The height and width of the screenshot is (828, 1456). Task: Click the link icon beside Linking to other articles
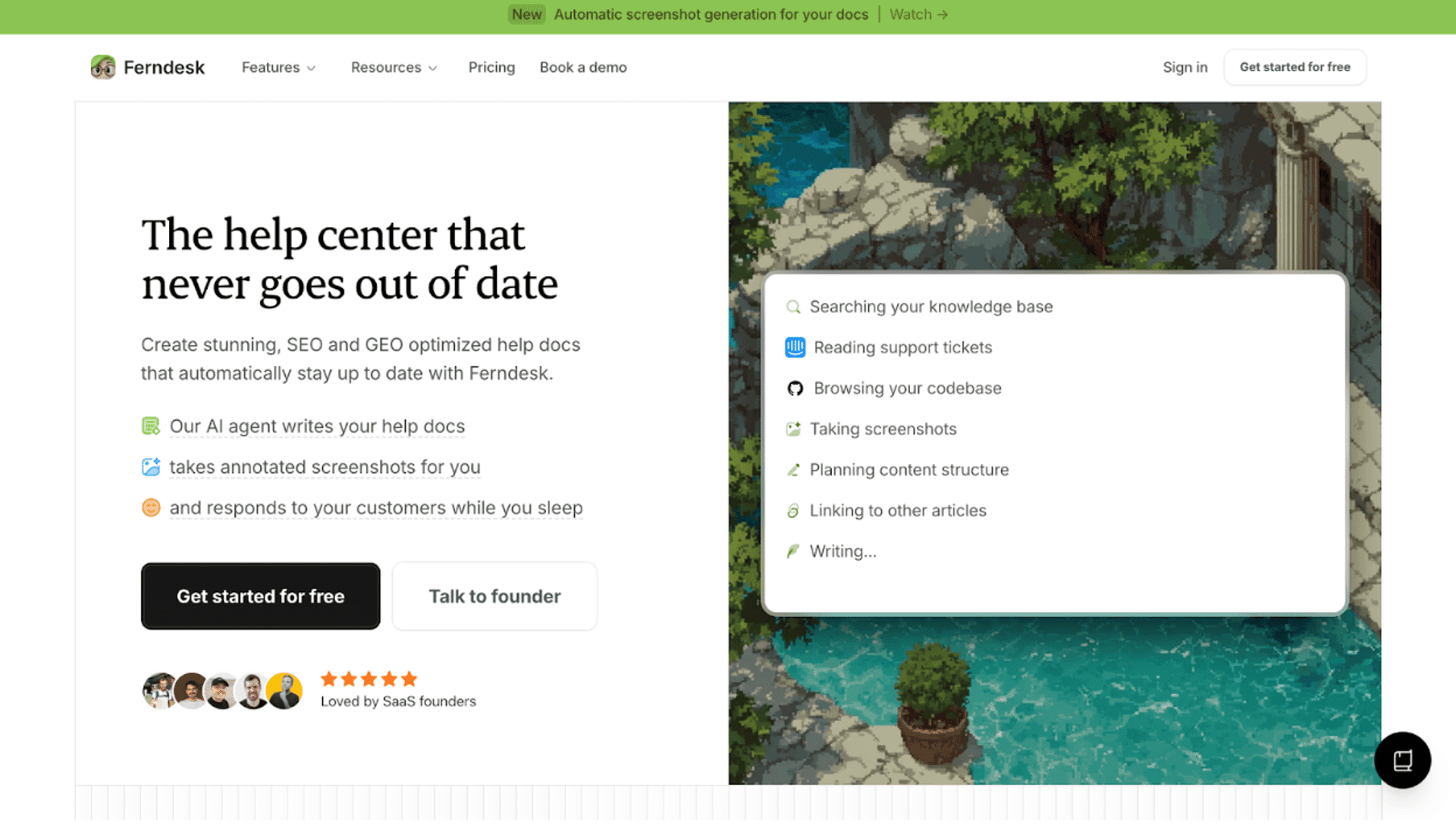[793, 511]
